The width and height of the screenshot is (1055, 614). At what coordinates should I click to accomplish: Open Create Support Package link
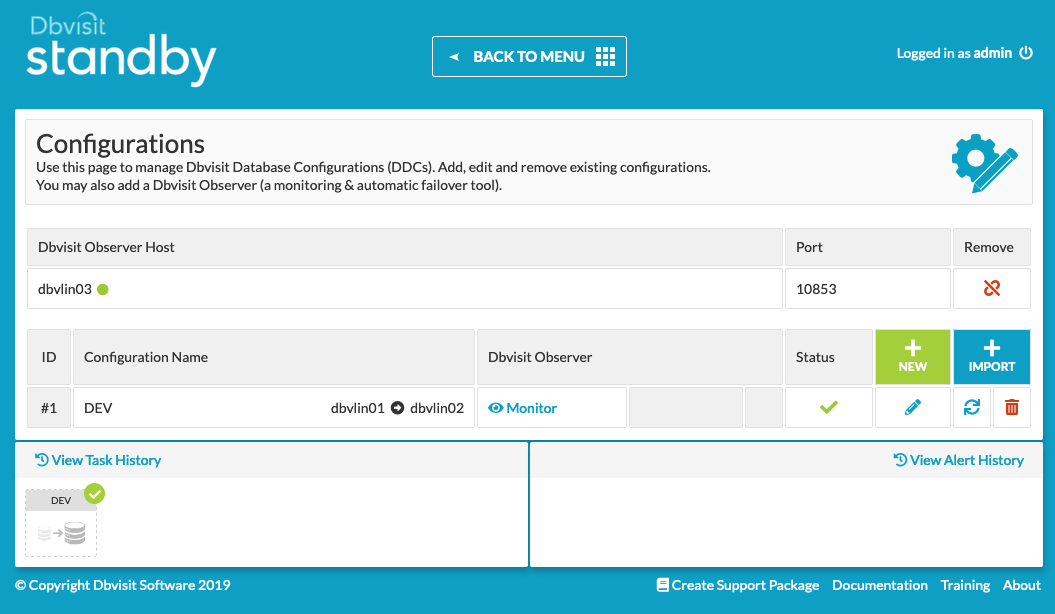738,585
